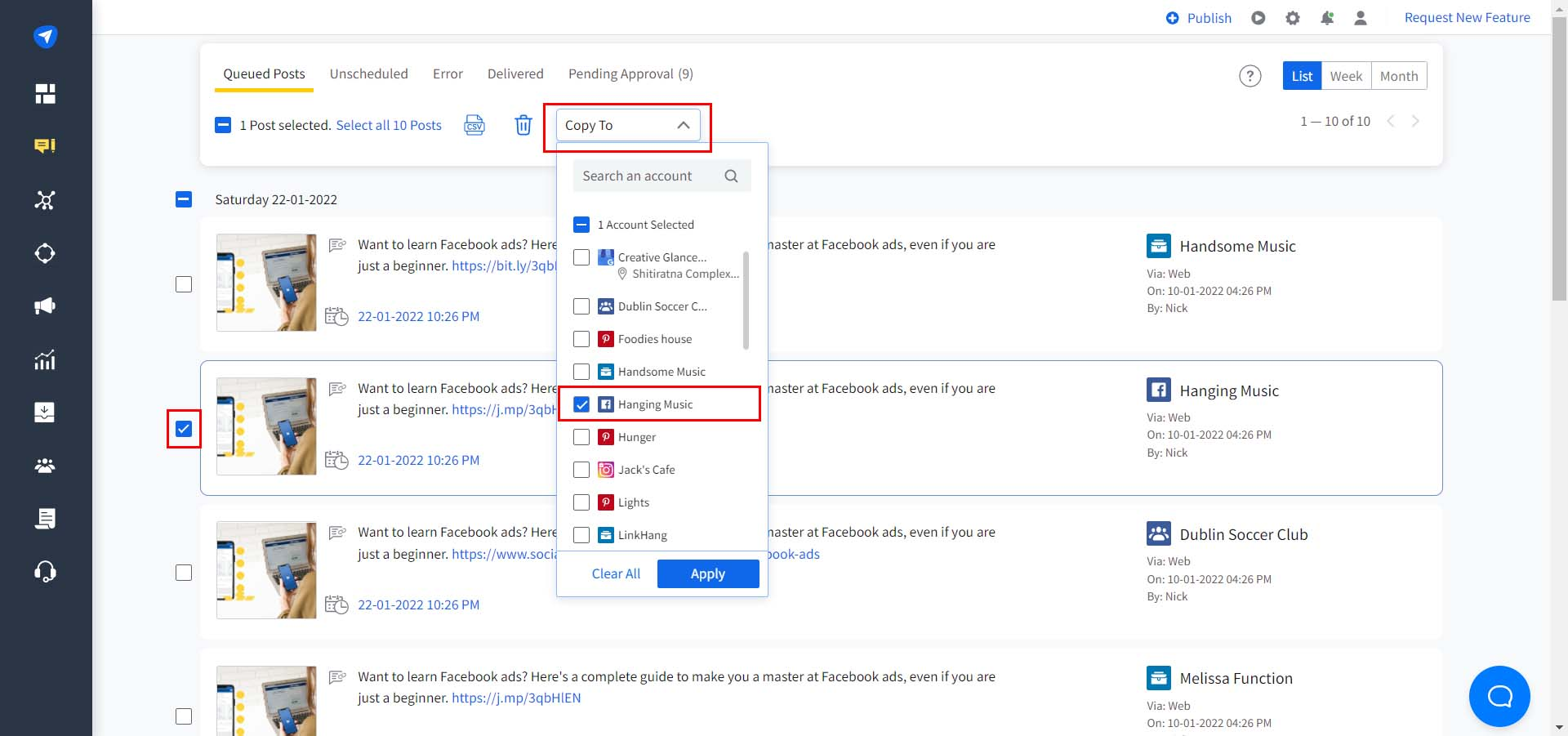Toggle the 1 Account Selected checkbox
Viewport: 1568px width, 736px height.
click(x=581, y=225)
